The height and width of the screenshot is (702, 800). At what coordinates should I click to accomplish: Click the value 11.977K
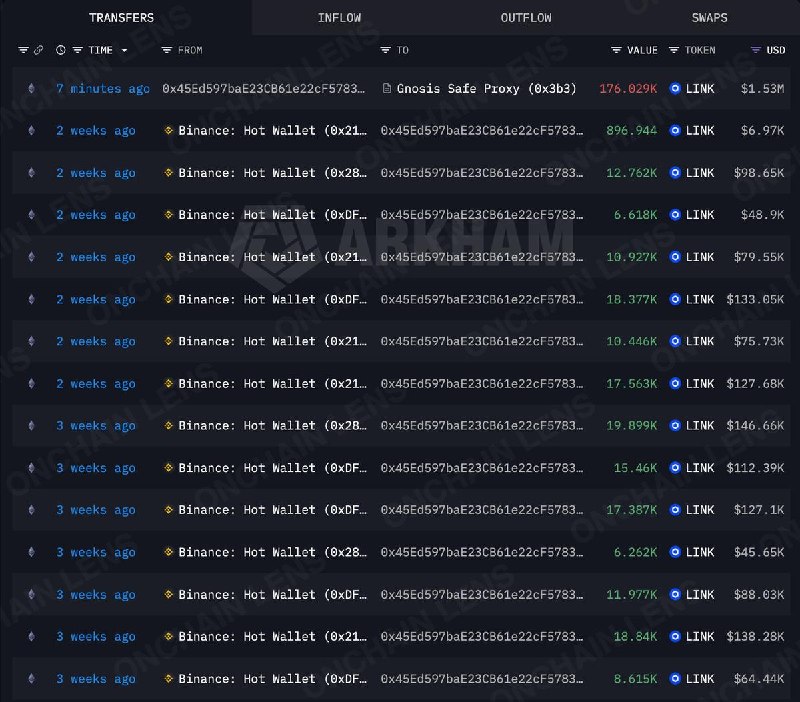(632, 594)
